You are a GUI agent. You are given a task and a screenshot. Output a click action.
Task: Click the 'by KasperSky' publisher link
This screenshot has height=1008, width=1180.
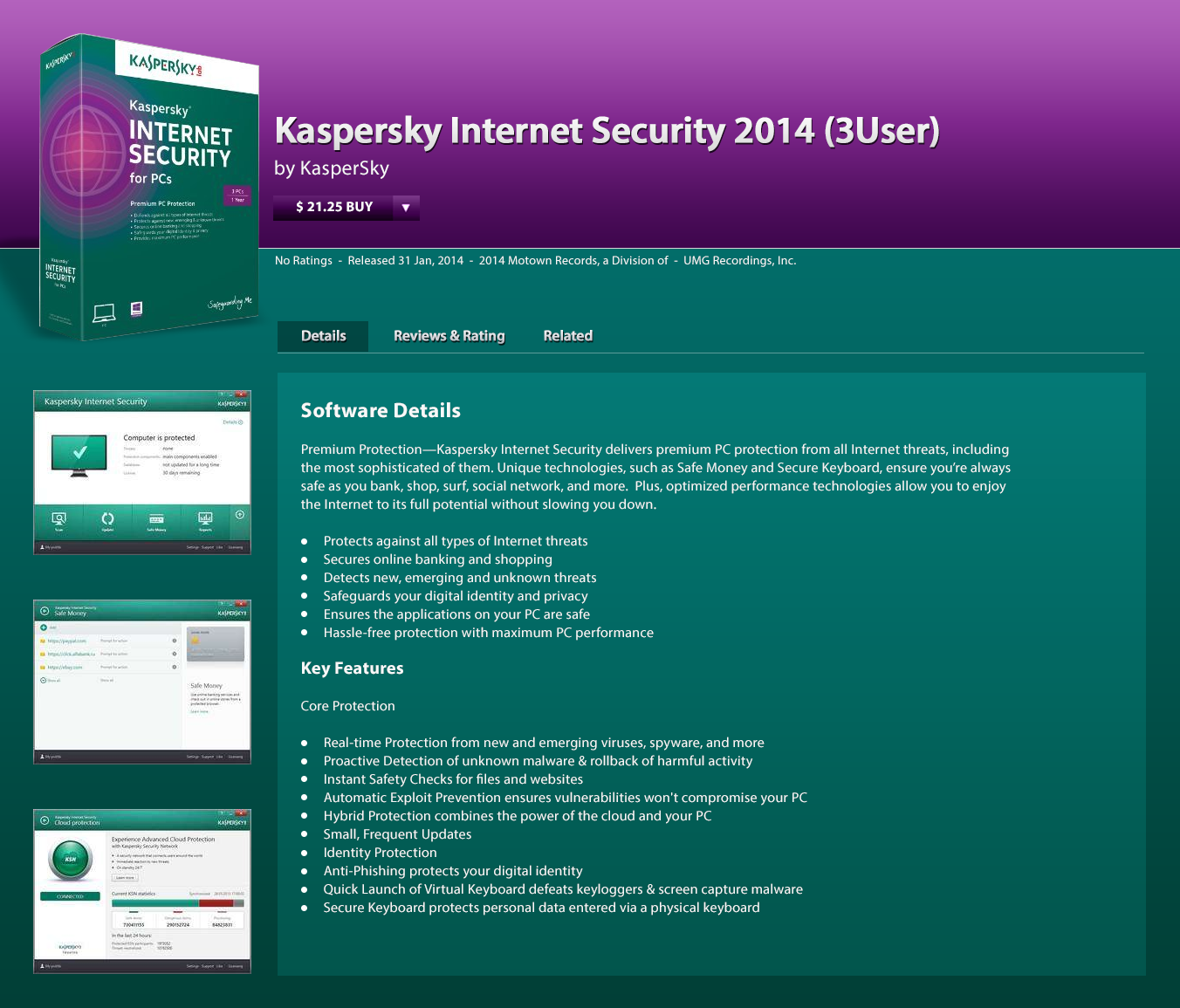tap(332, 168)
